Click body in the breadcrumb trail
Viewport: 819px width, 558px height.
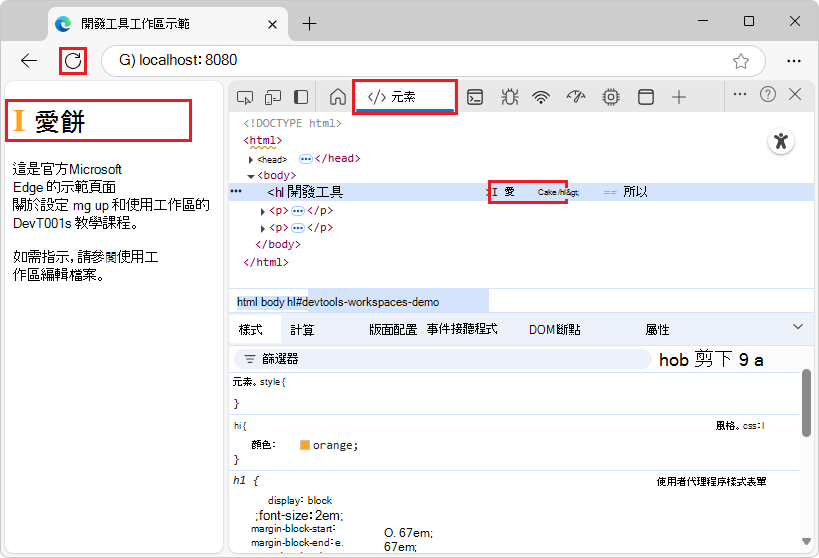[x=273, y=302]
